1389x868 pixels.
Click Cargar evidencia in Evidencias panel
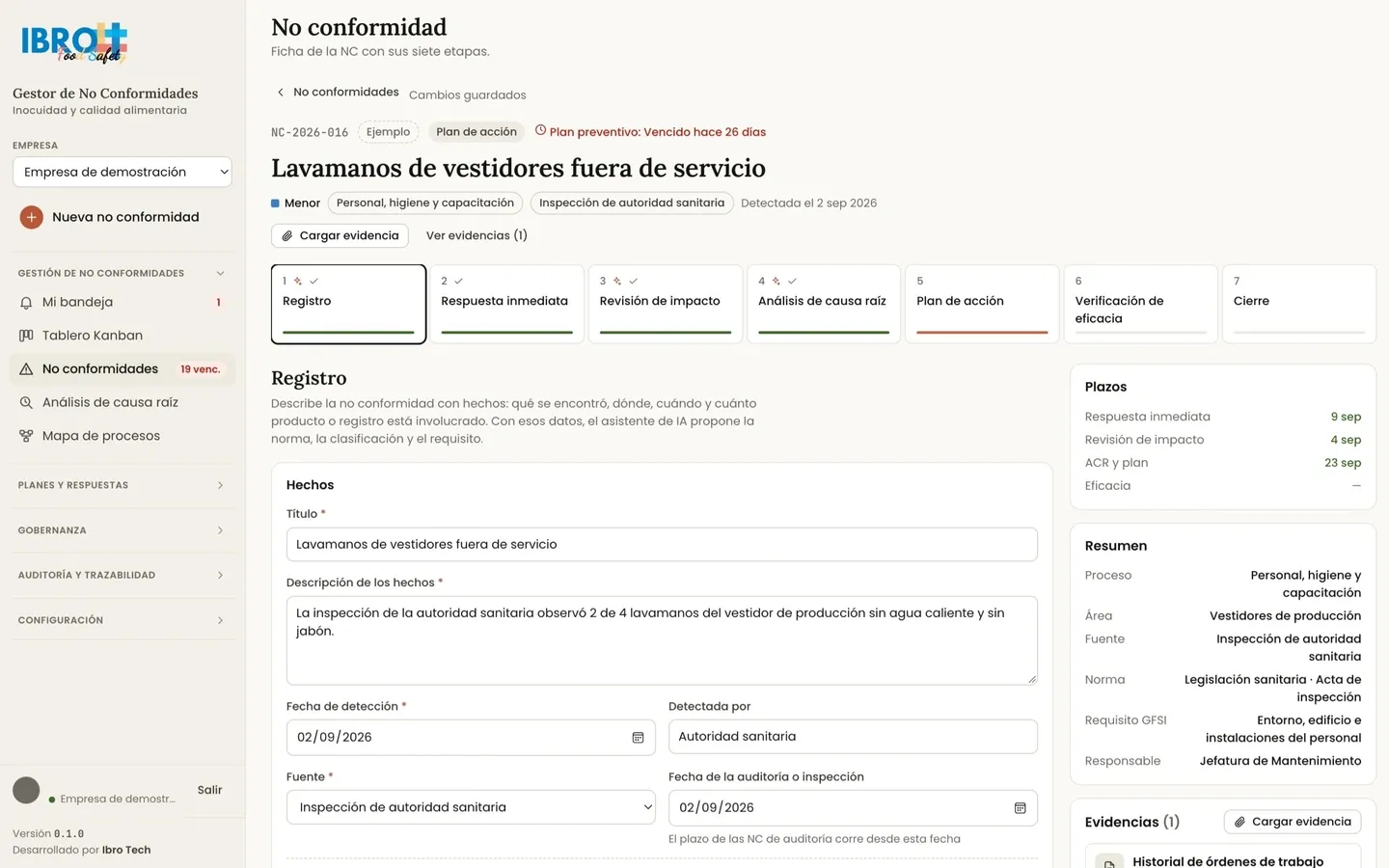coord(1293,822)
